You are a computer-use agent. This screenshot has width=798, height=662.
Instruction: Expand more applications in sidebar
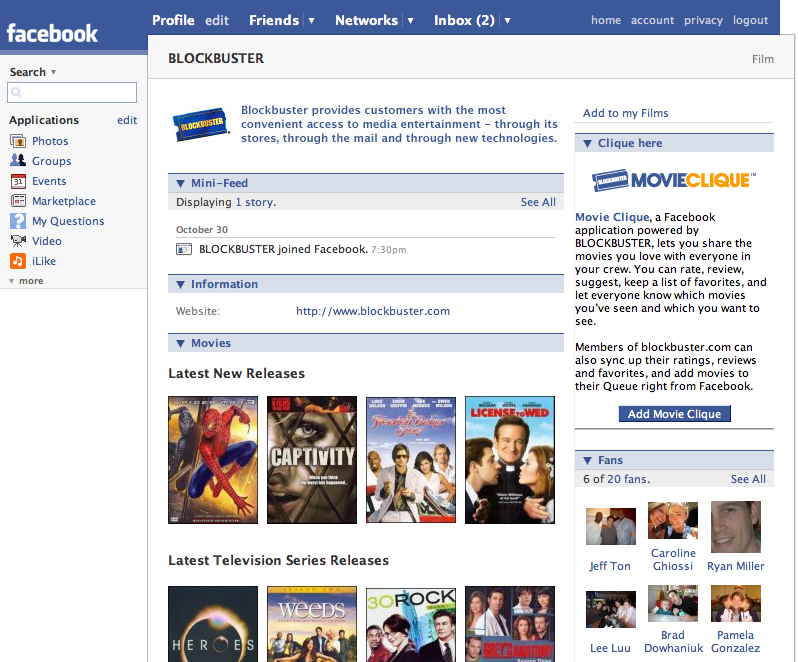tap(26, 281)
